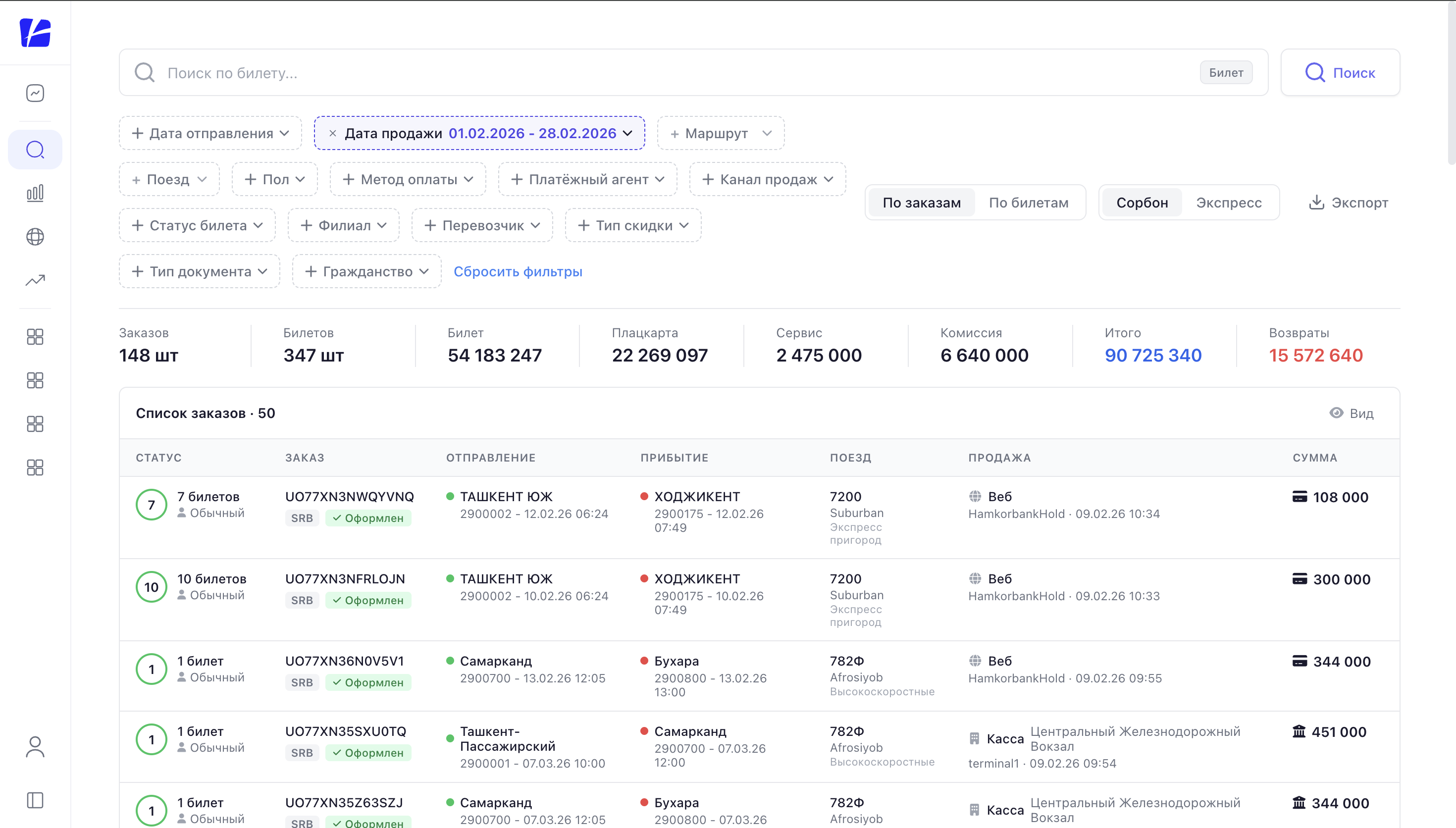Click the blue app logo in sidebar
Image resolution: width=1456 pixels, height=828 pixels.
tap(35, 32)
